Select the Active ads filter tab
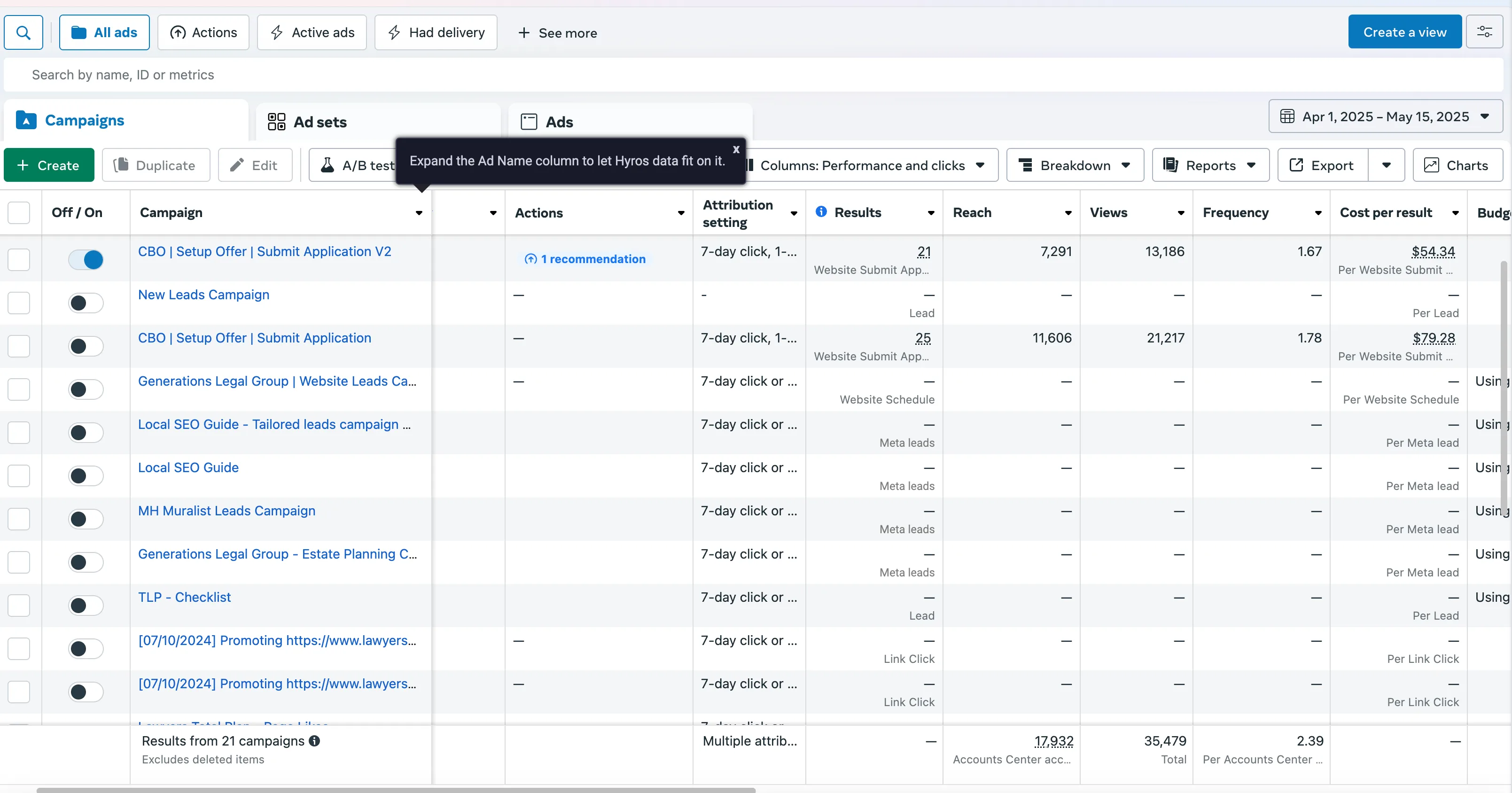Viewport: 1512px width, 793px height. pos(312,32)
